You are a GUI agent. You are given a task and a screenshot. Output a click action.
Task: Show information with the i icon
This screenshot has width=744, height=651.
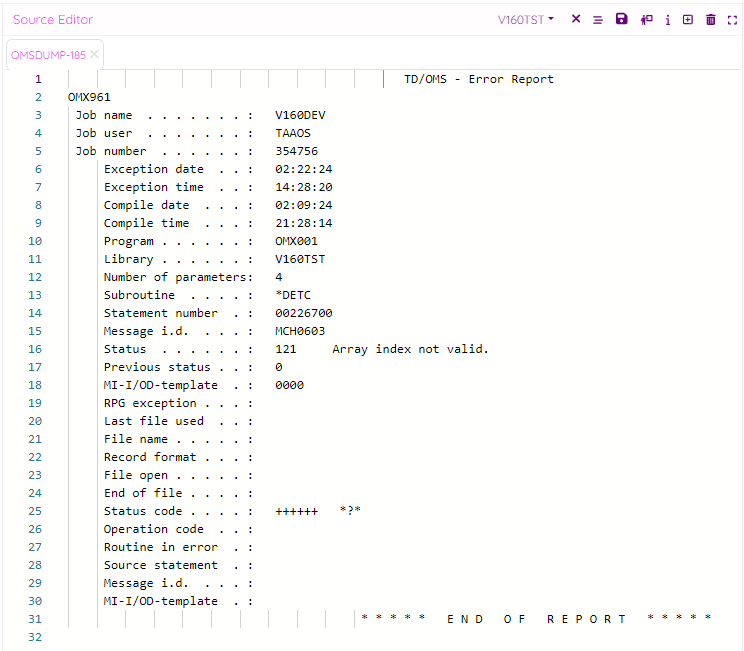coord(668,20)
